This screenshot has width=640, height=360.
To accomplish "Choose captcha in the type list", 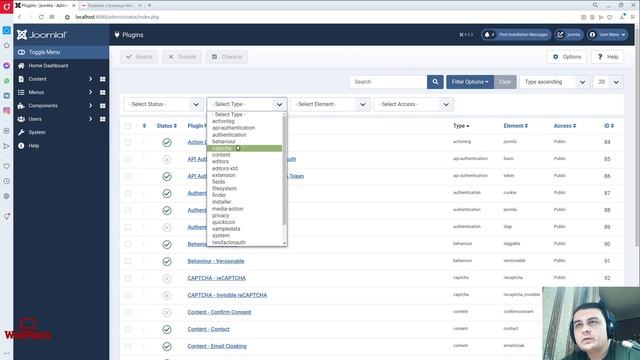I will [244, 148].
